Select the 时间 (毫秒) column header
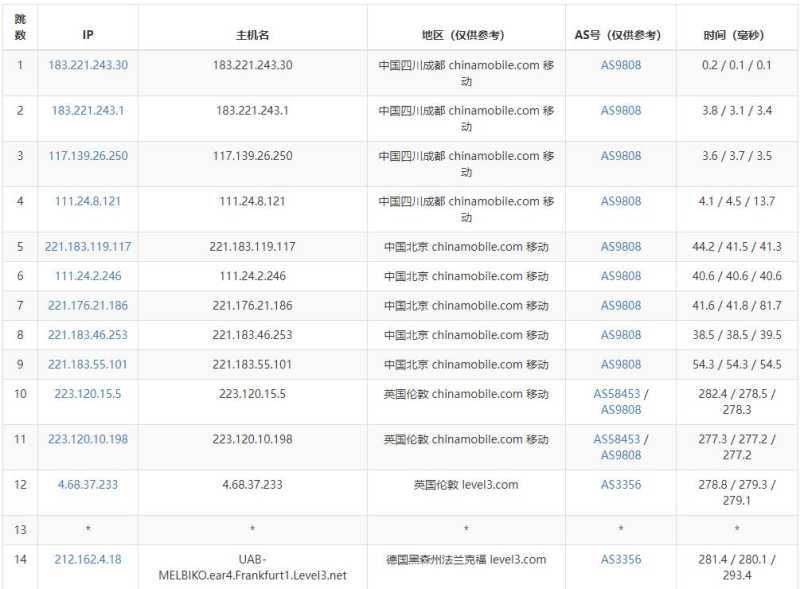 (734, 35)
